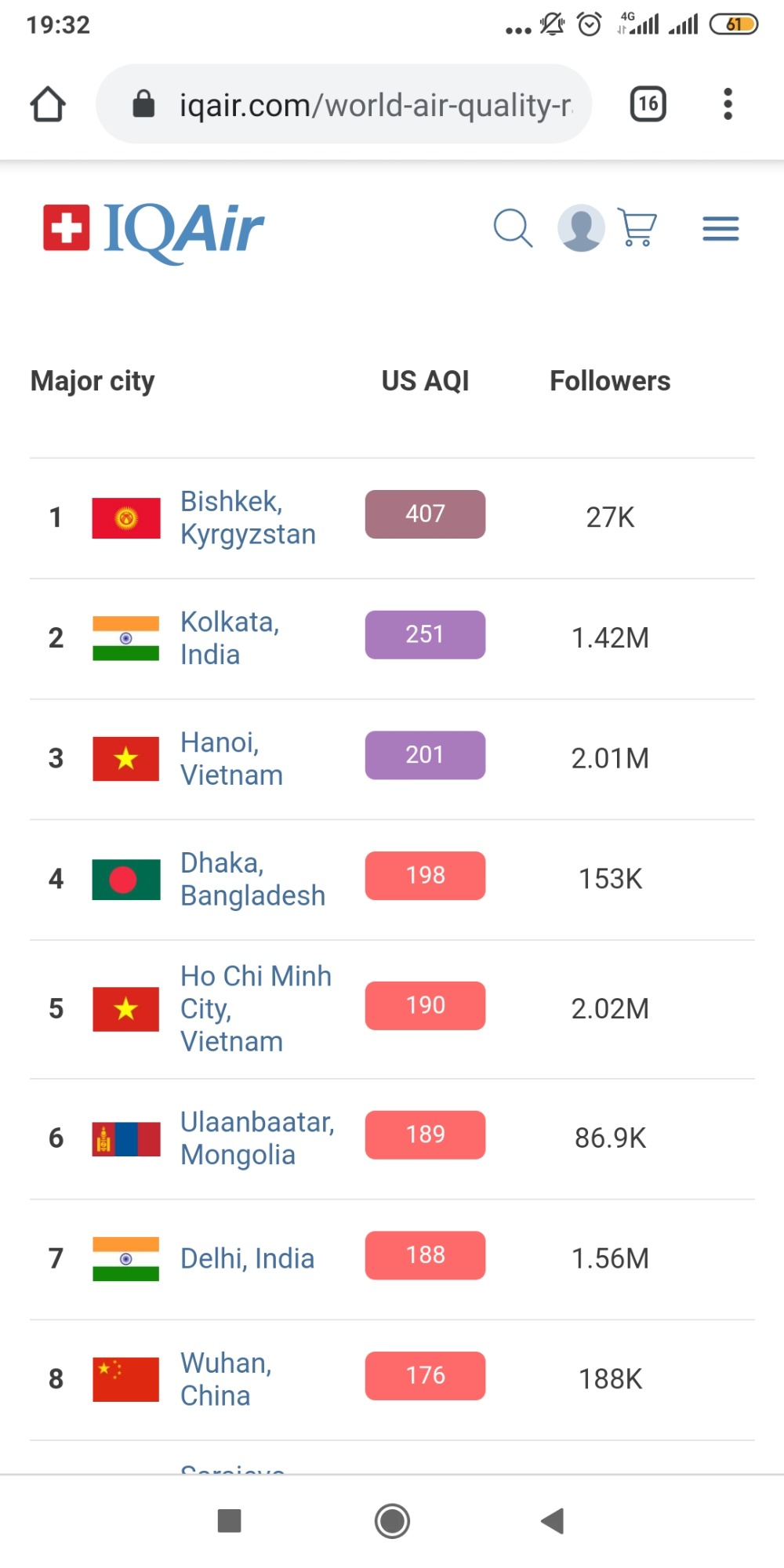Open the Kolkata, India link
This screenshot has width=784, height=1568.
click(x=229, y=638)
